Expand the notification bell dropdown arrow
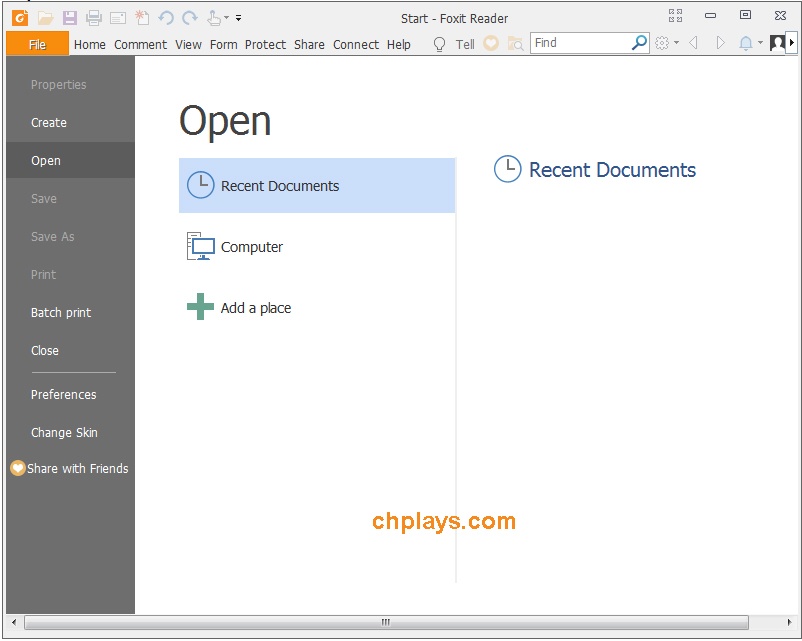Screen dimensions: 802x641 click(x=759, y=43)
